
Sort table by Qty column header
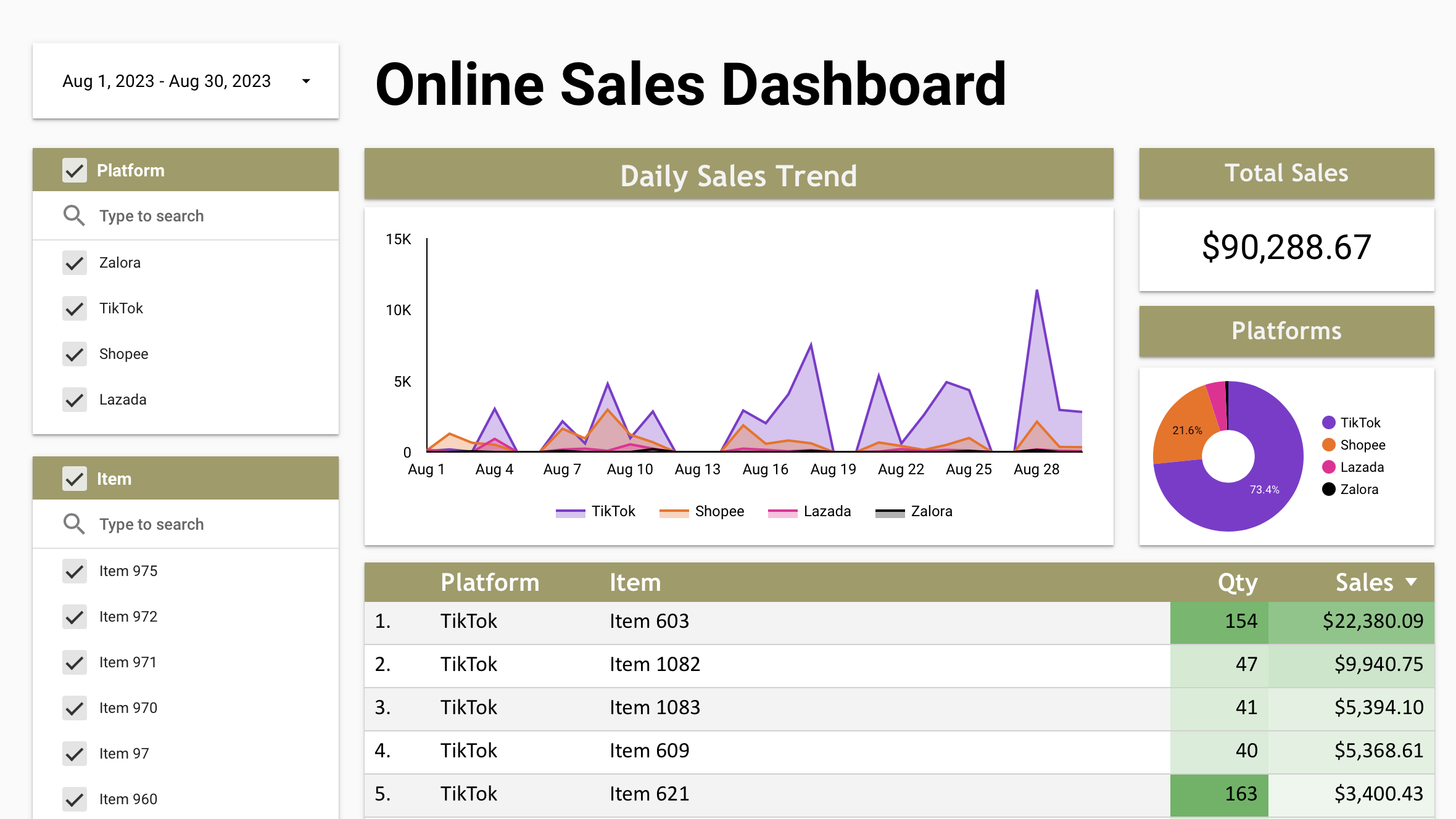(x=1236, y=582)
